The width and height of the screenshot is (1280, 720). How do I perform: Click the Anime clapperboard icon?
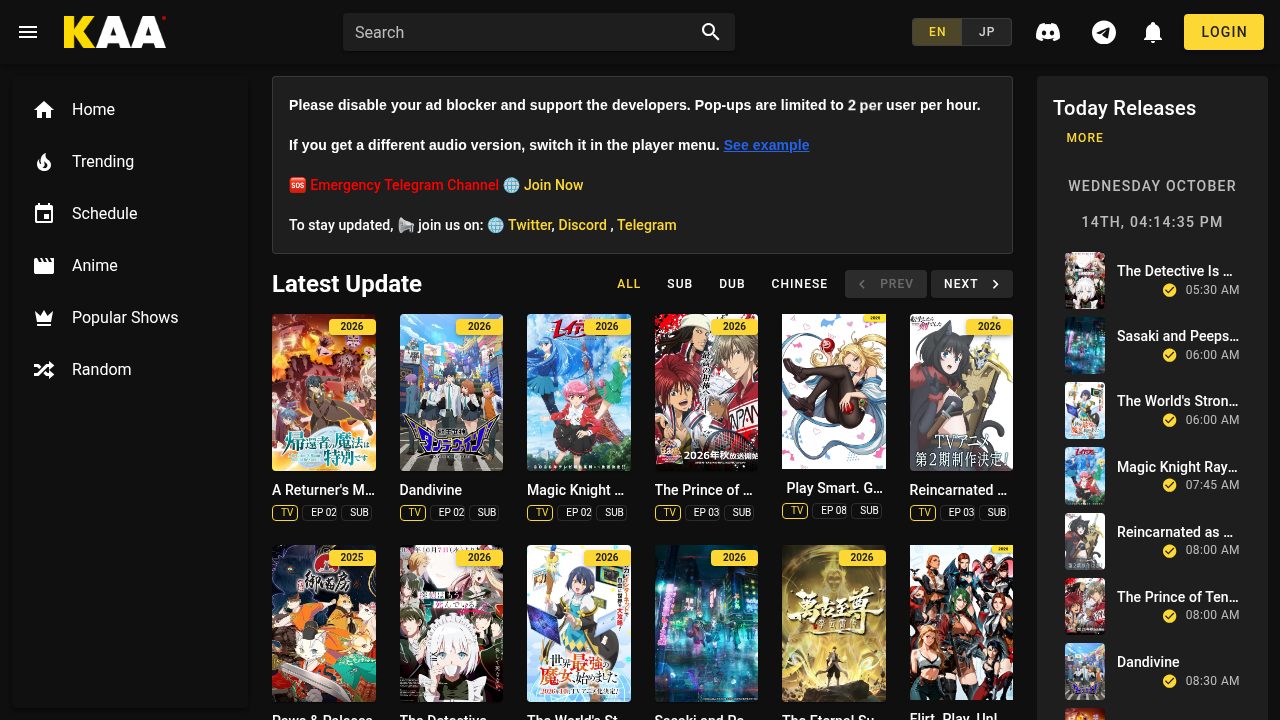pos(44,266)
